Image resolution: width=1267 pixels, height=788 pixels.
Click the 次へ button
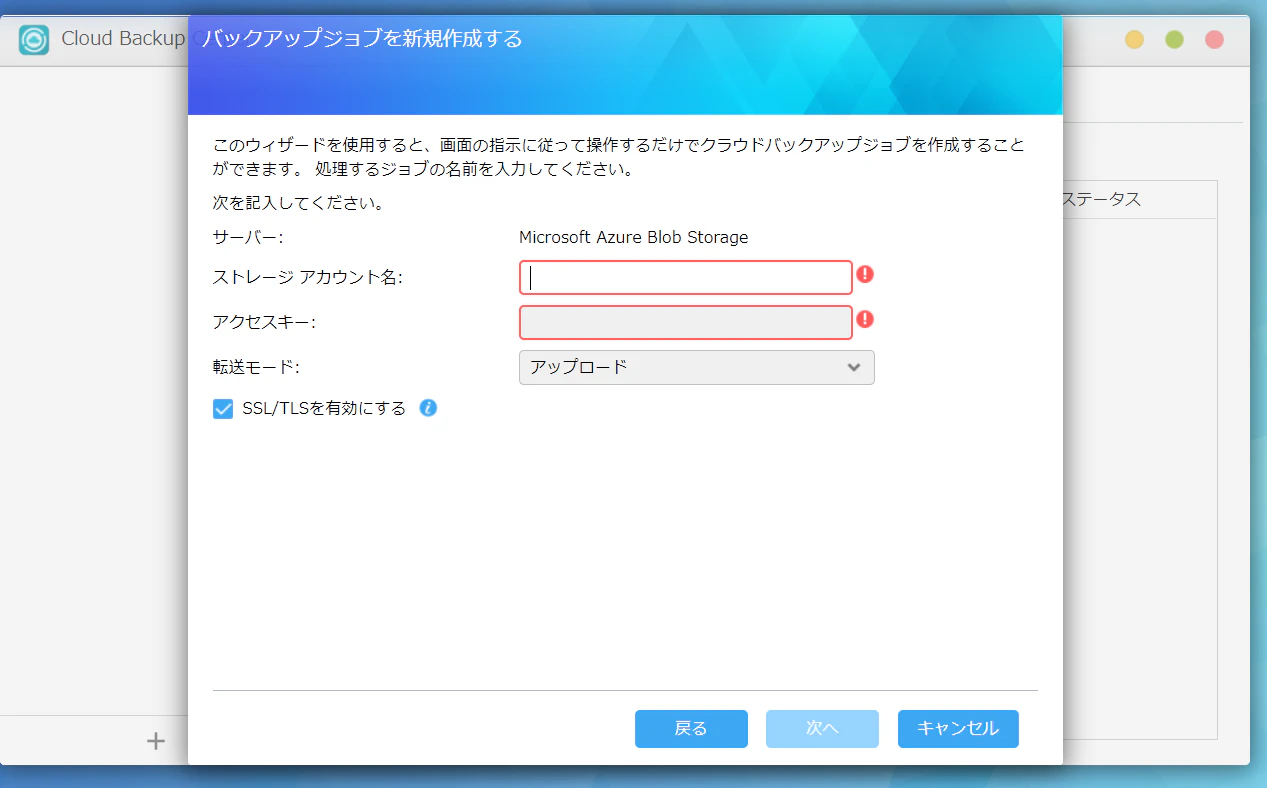tap(822, 729)
